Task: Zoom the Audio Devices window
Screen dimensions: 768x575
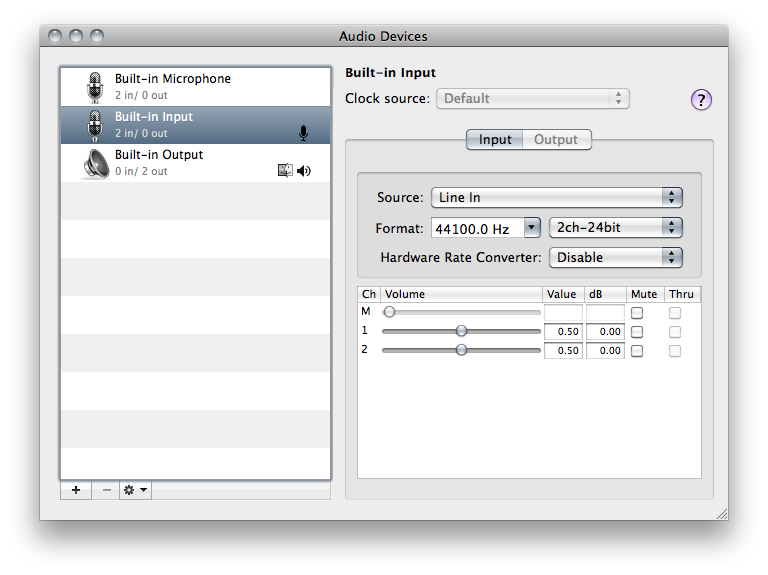Action: pyautogui.click(x=97, y=36)
